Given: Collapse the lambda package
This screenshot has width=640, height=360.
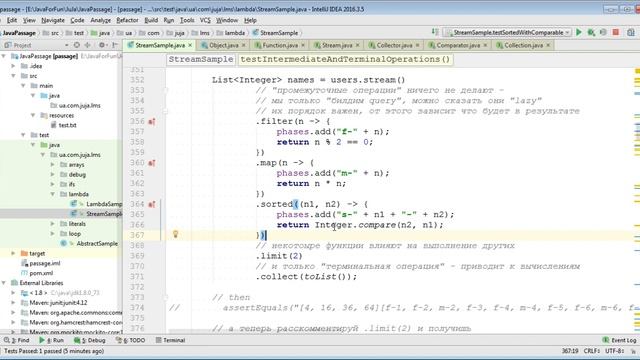Looking at the screenshot, I should pyautogui.click(x=53, y=194).
